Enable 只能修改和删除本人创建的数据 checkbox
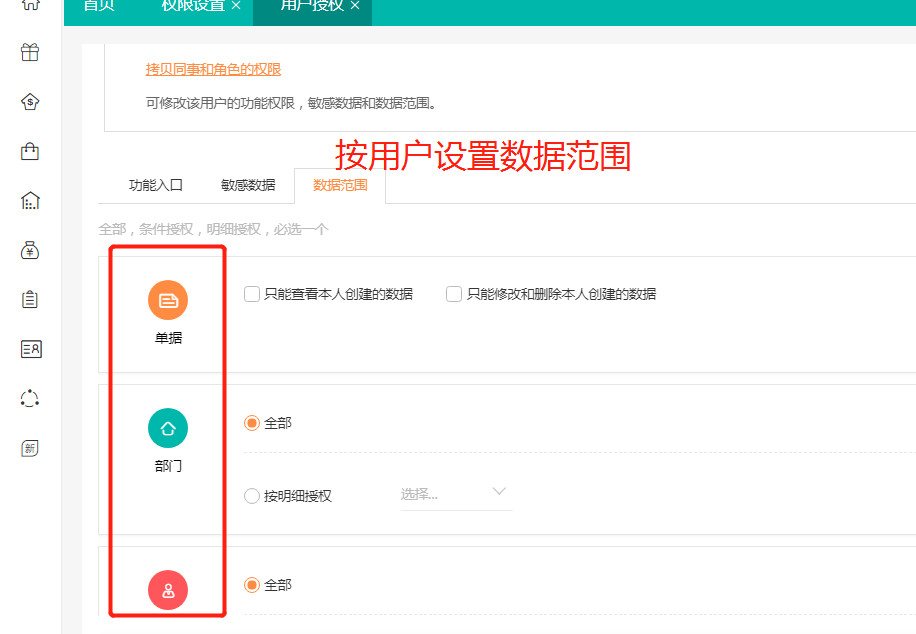The width and height of the screenshot is (916, 634). (x=454, y=294)
